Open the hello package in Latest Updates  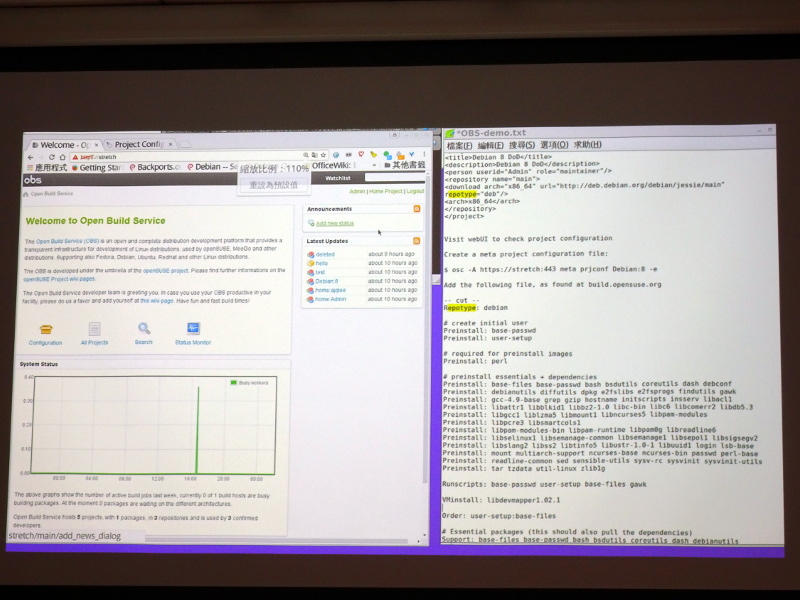coord(321,263)
